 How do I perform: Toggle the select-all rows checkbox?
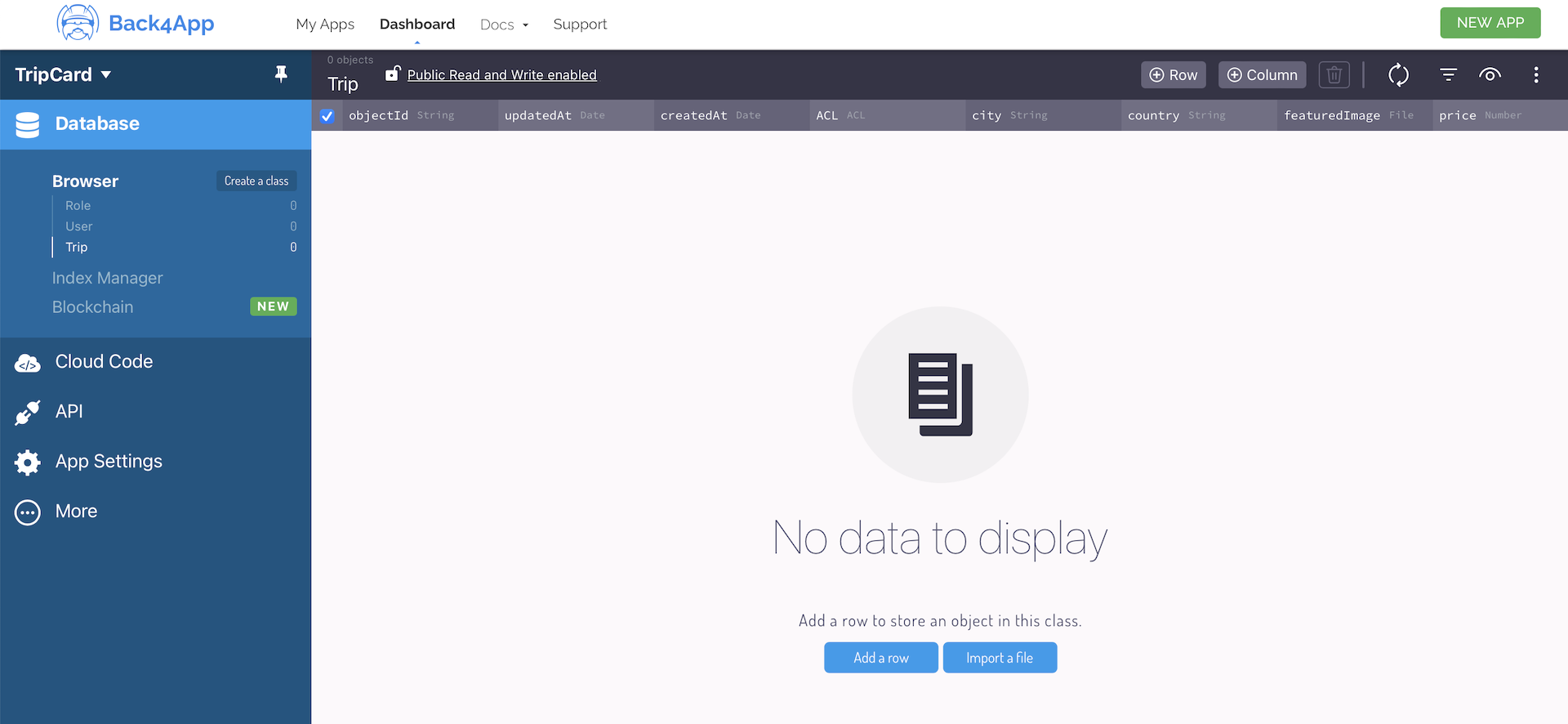tap(327, 116)
